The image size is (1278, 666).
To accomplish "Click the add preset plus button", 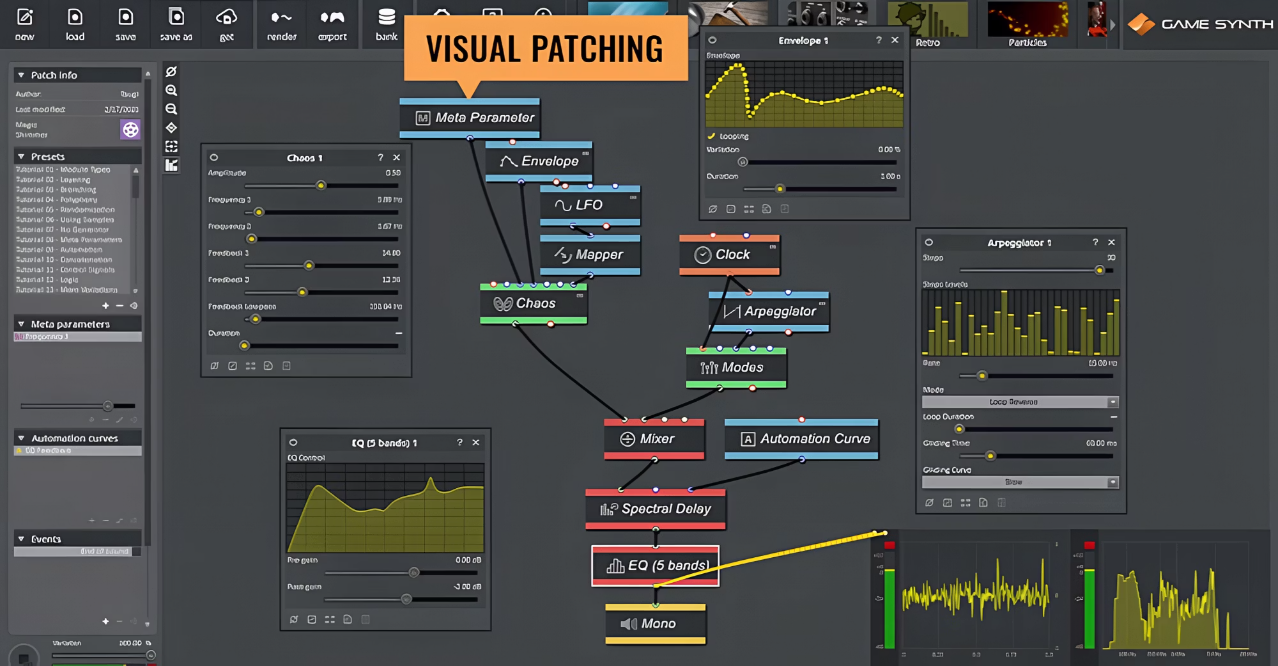I will [x=106, y=306].
